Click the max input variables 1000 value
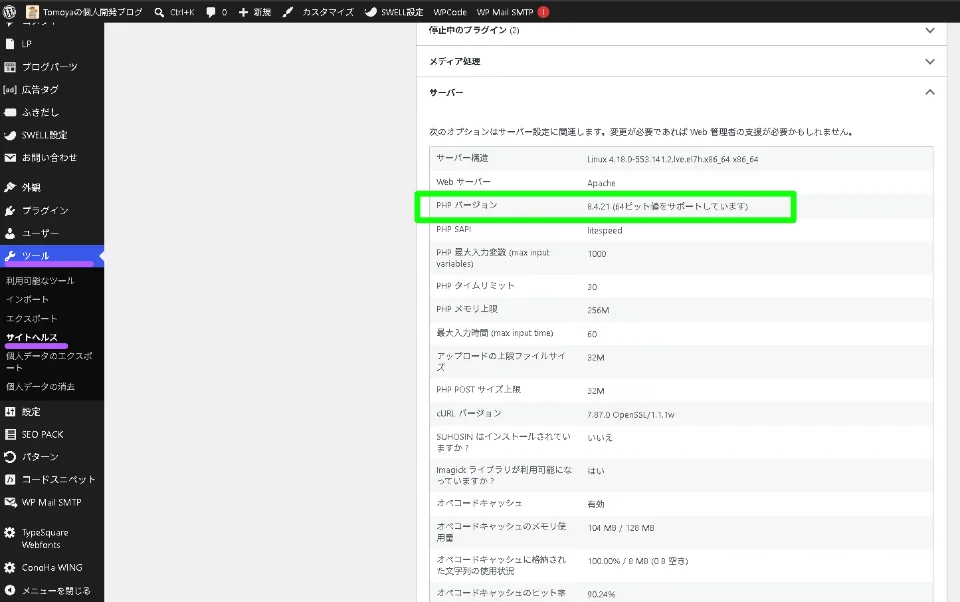Image resolution: width=960 pixels, height=602 pixels. point(597,254)
